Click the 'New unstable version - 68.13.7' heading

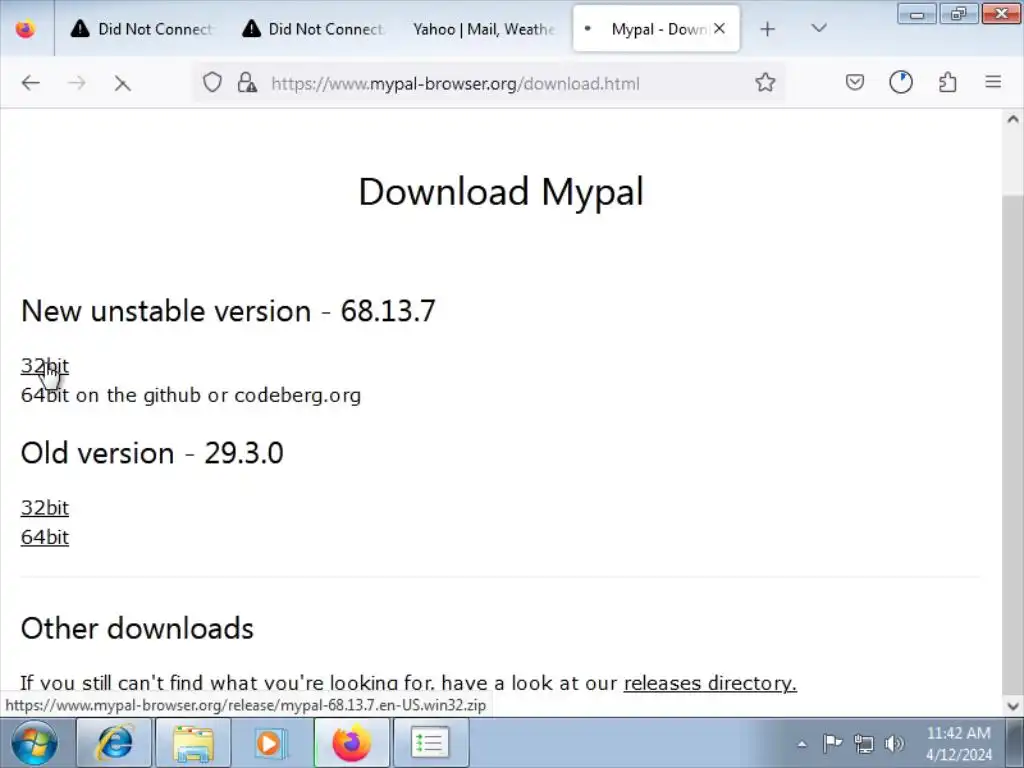tap(228, 311)
